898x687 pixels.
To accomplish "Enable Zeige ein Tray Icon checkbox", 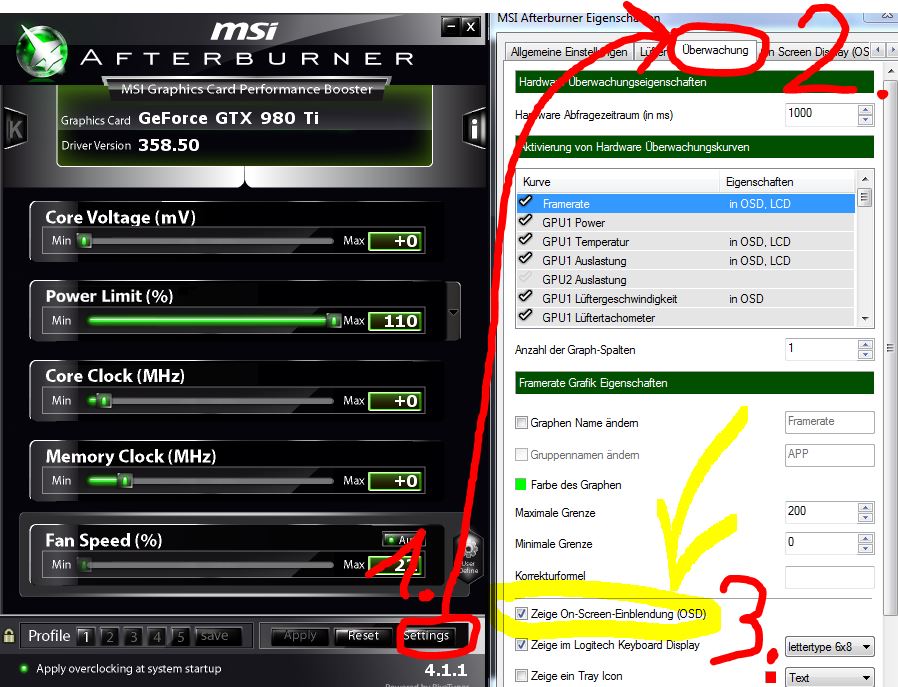I will (x=521, y=676).
